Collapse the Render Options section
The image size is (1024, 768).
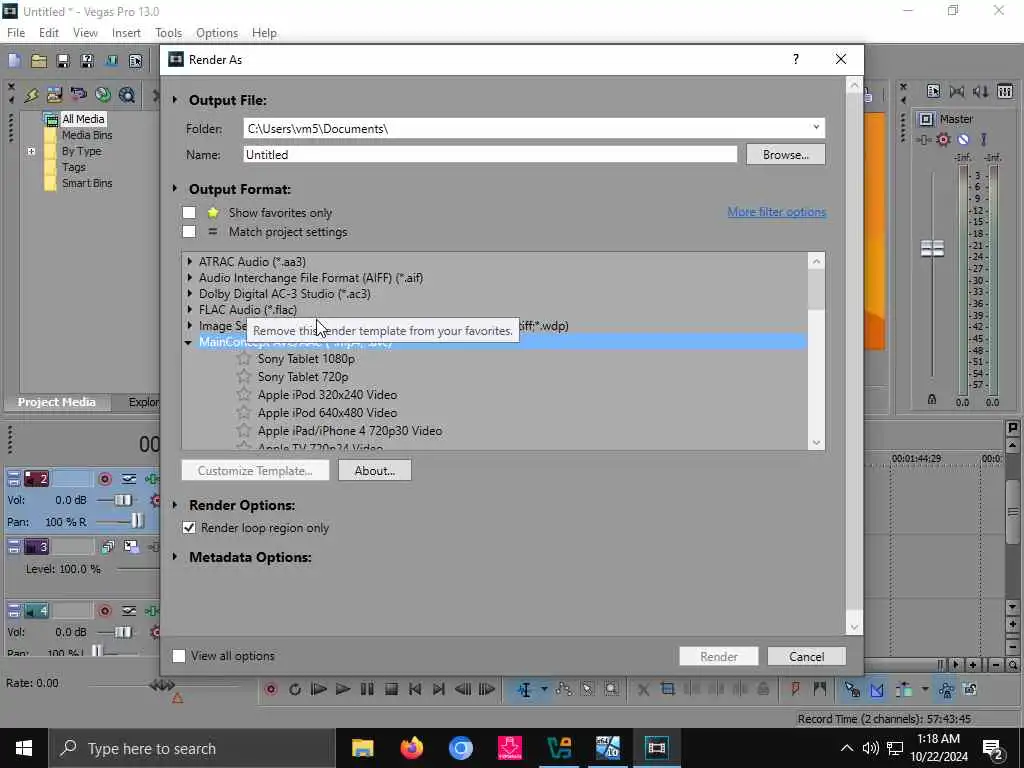[x=175, y=505]
